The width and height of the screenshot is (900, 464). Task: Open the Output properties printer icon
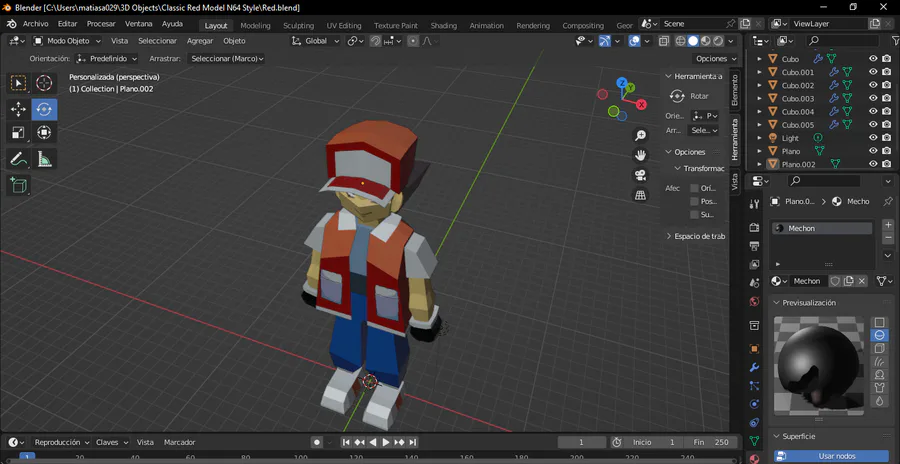755,246
